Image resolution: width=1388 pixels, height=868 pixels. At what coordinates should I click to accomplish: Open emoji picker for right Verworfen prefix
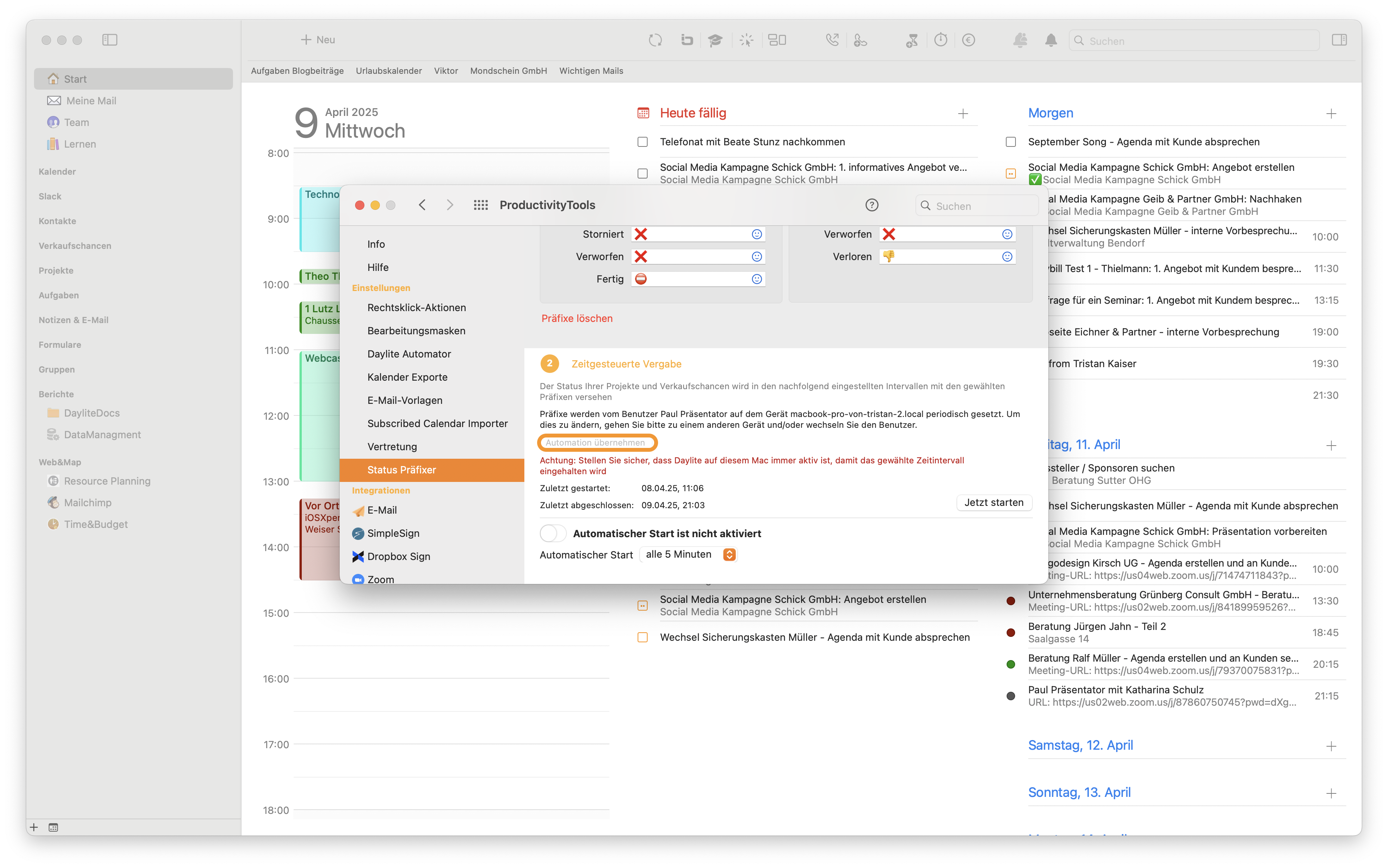(x=1007, y=234)
